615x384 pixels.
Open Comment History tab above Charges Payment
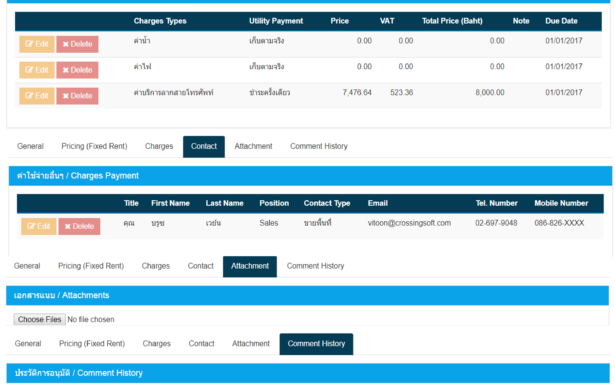tap(319, 146)
